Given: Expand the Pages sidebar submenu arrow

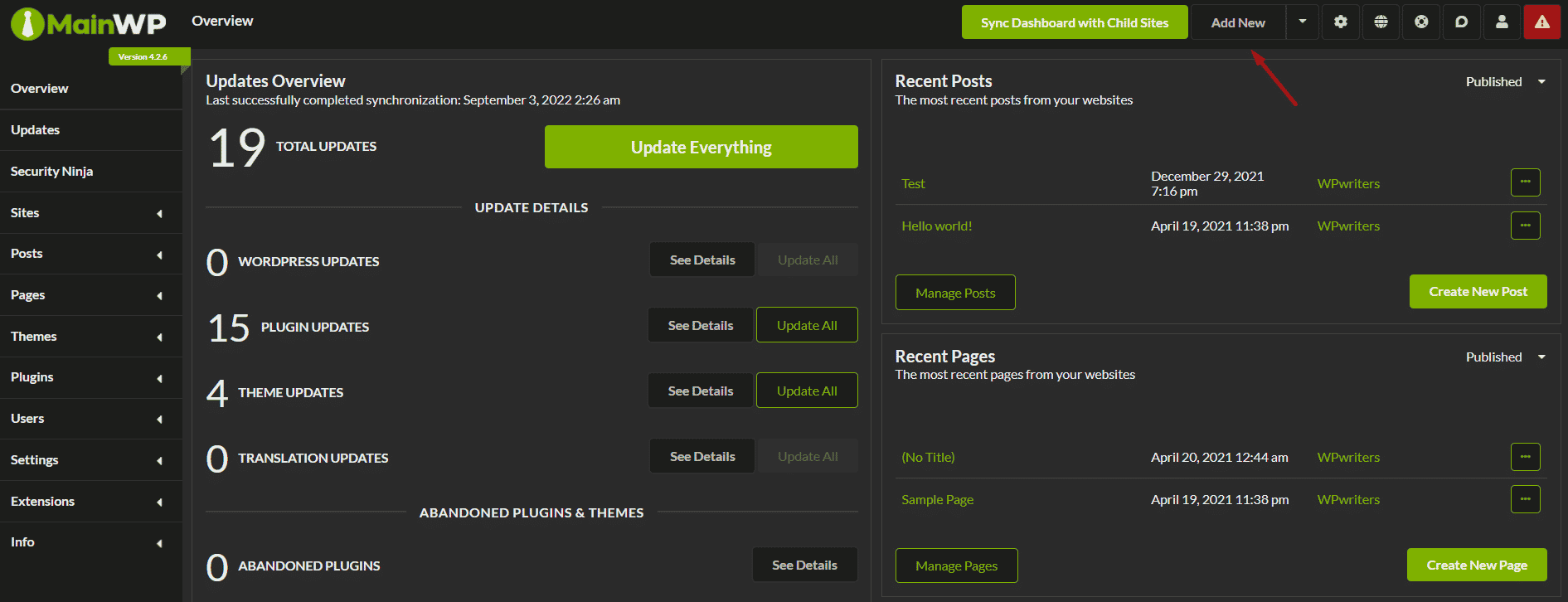Looking at the screenshot, I should click(159, 296).
